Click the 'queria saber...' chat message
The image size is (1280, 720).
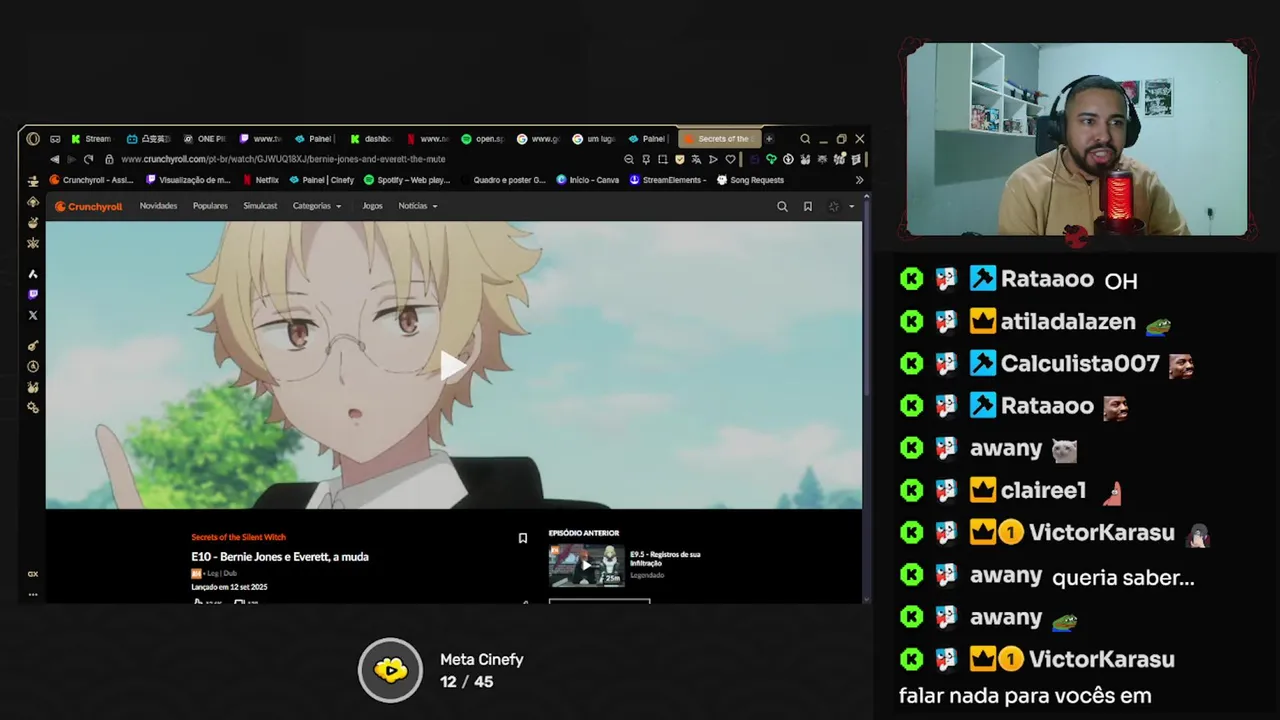[1123, 578]
